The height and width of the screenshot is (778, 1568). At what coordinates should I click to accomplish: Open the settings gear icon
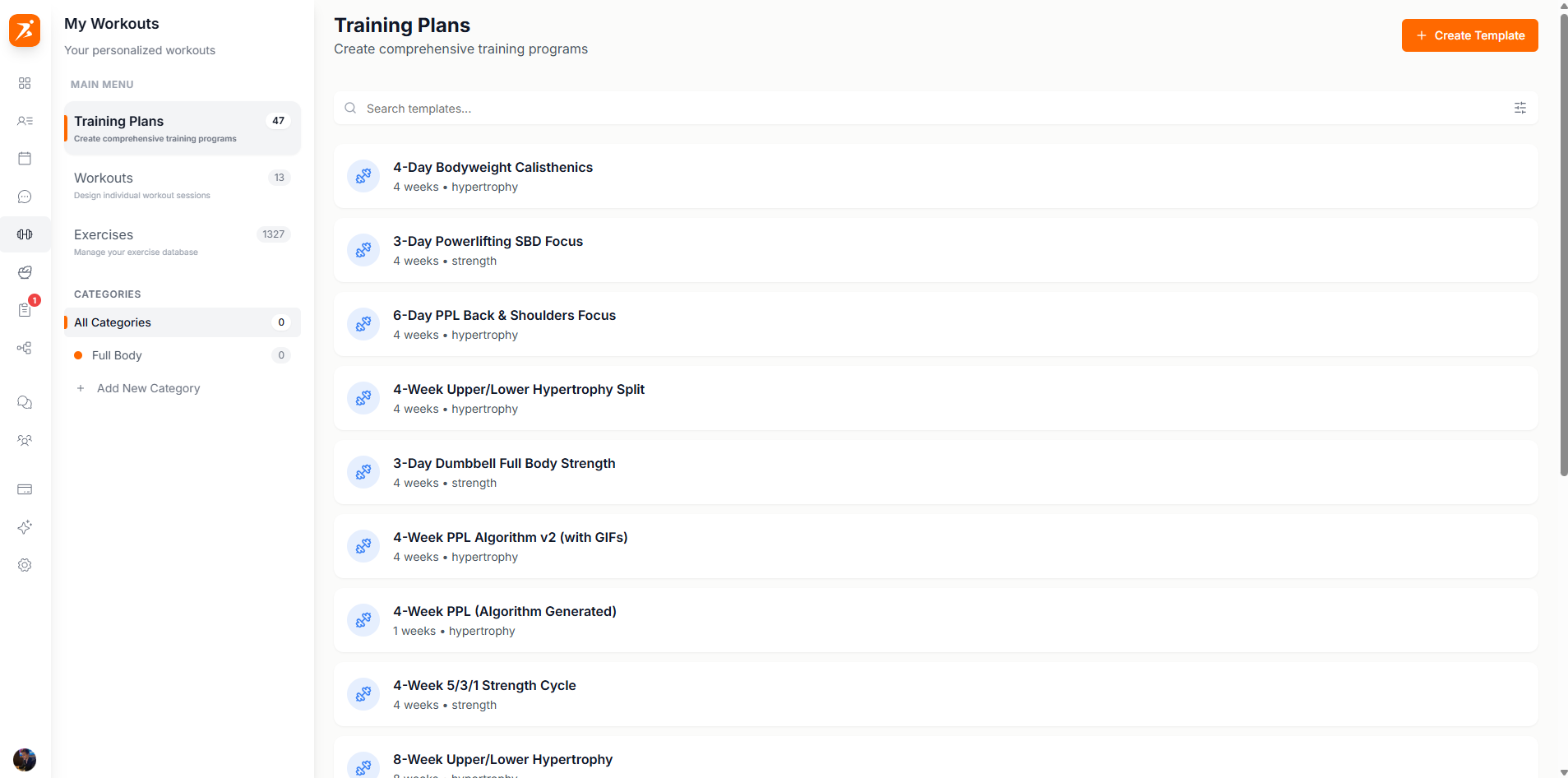25,565
